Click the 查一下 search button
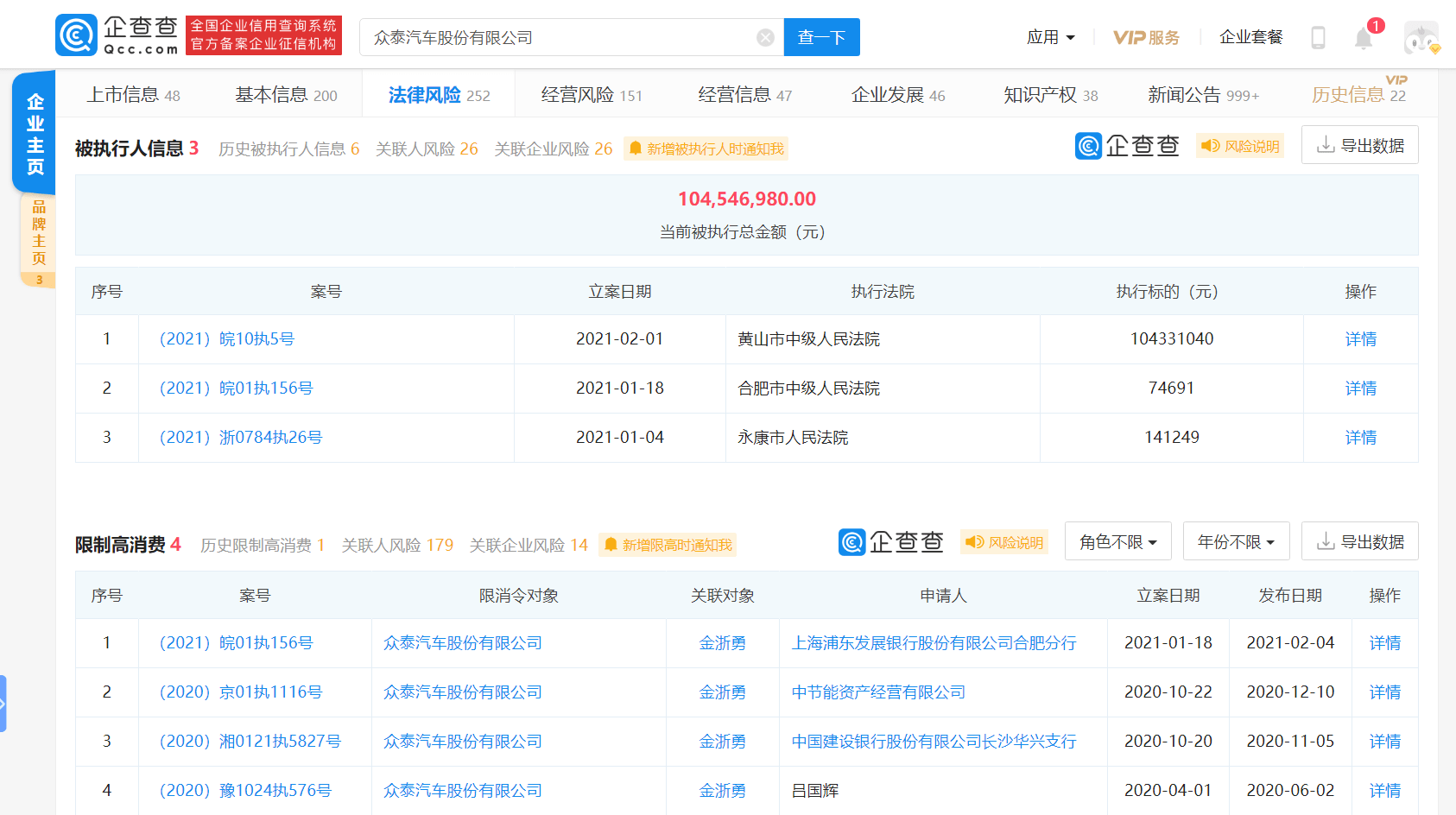The image size is (1456, 815). 821,37
